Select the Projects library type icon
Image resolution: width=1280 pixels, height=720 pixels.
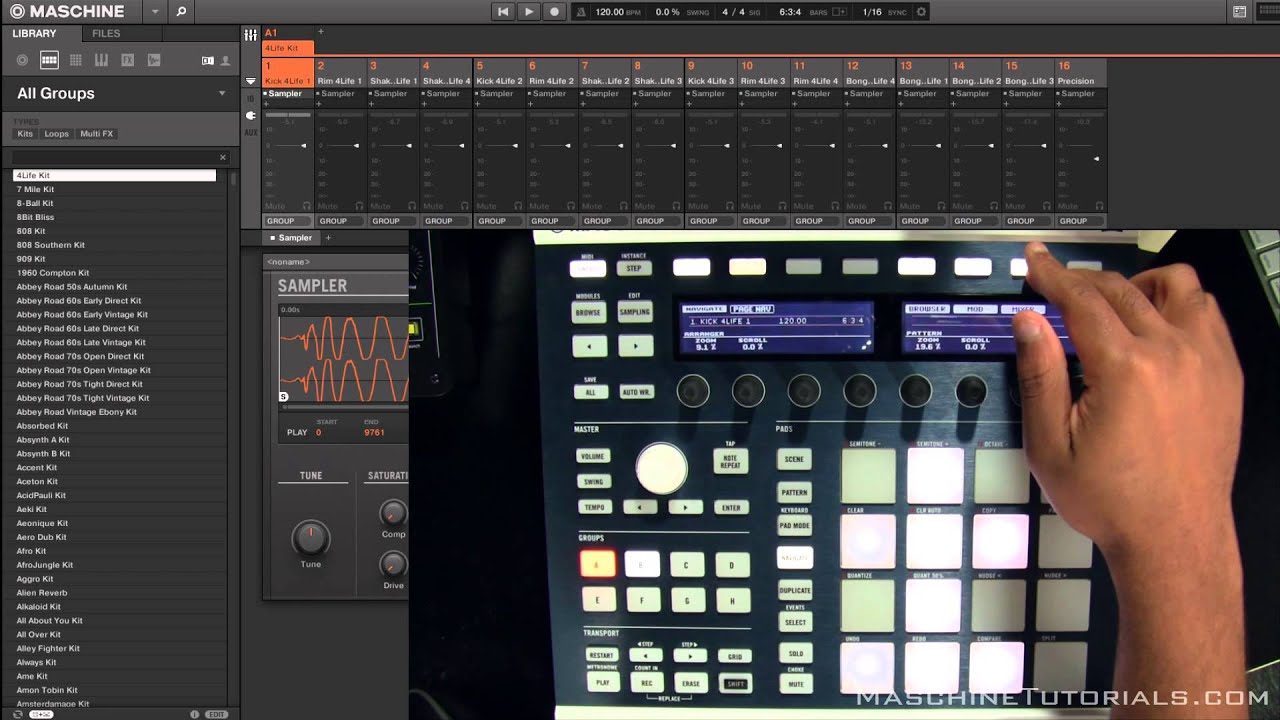[x=22, y=61]
